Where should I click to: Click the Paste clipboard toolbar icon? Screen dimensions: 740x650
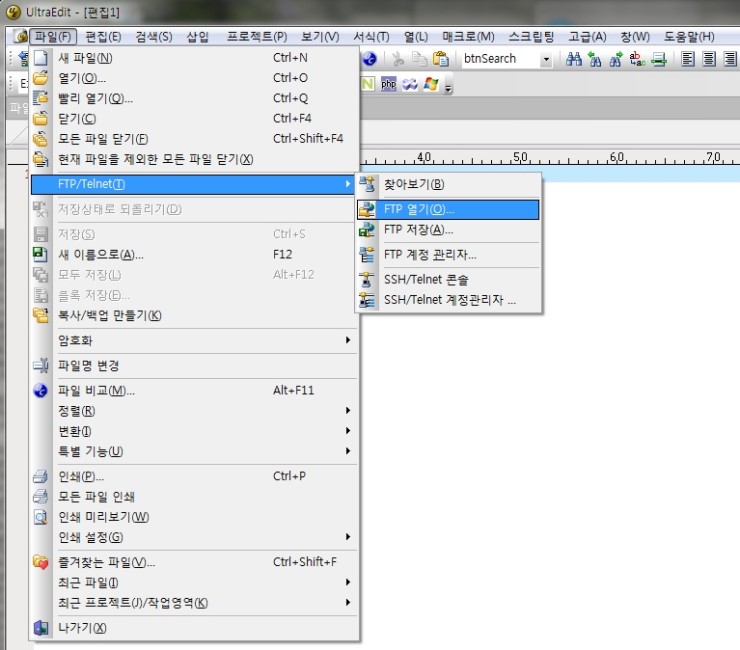(441, 59)
